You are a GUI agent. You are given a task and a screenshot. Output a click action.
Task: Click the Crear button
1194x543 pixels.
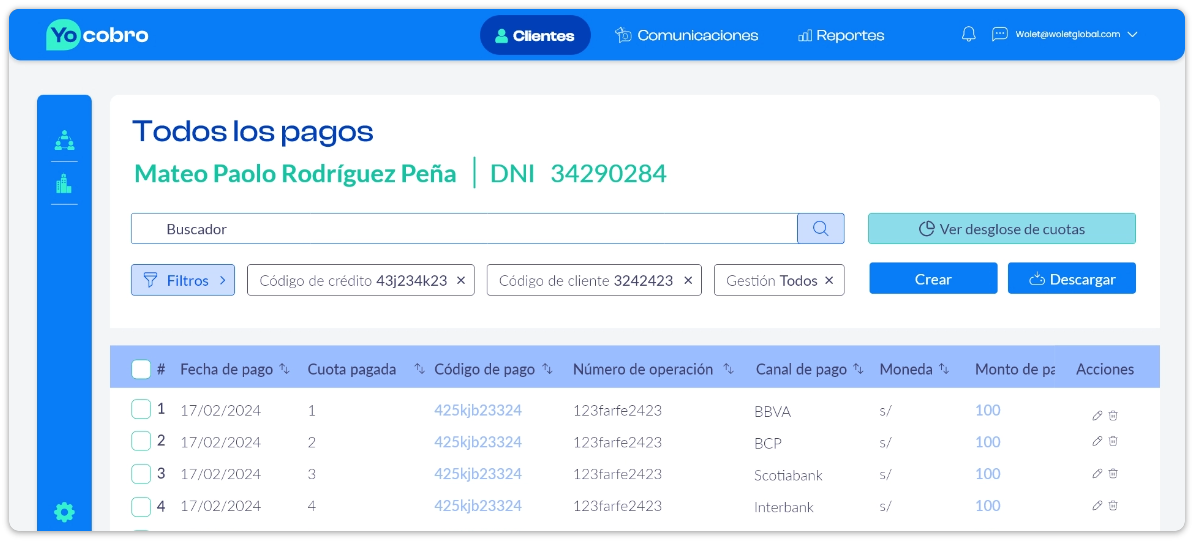coord(933,279)
